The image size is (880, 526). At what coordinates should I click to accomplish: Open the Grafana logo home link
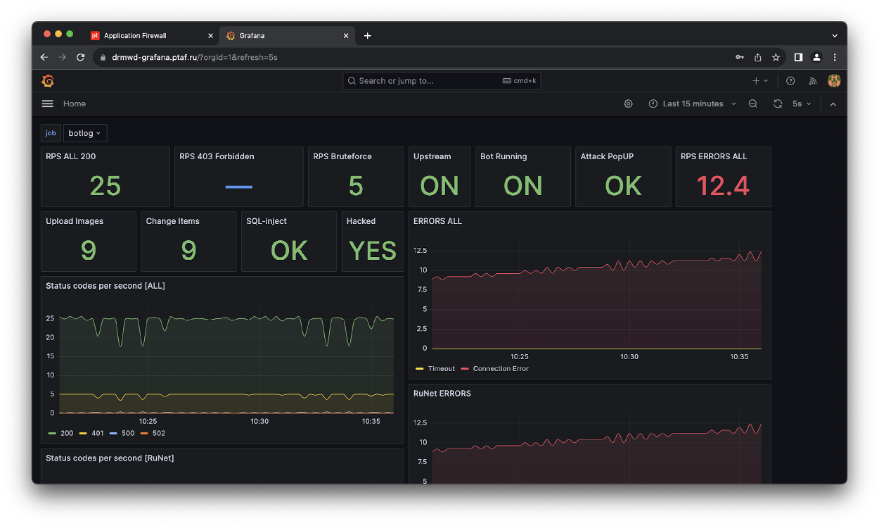click(47, 81)
